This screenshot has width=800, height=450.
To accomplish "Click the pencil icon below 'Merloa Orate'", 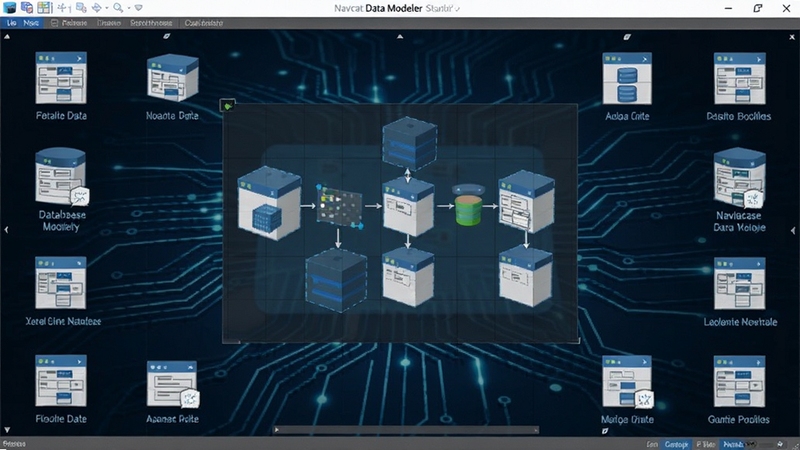I will (605, 431).
